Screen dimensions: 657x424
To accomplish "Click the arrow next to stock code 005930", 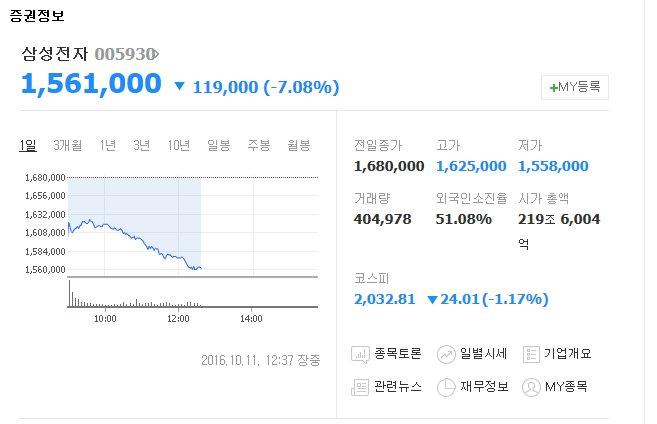I will pyautogui.click(x=155, y=54).
